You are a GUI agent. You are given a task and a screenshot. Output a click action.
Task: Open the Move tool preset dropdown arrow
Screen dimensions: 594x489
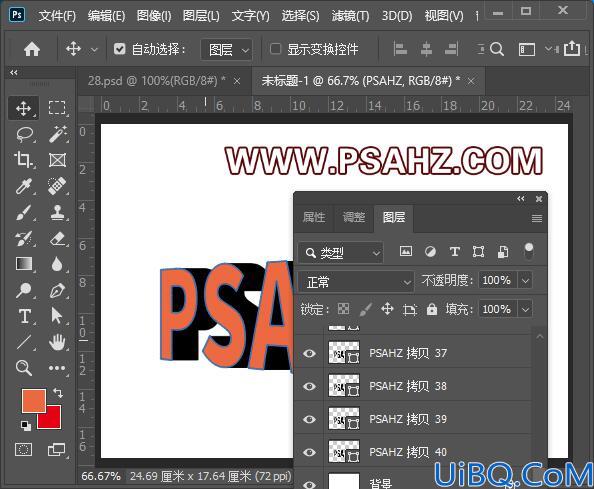coord(94,50)
